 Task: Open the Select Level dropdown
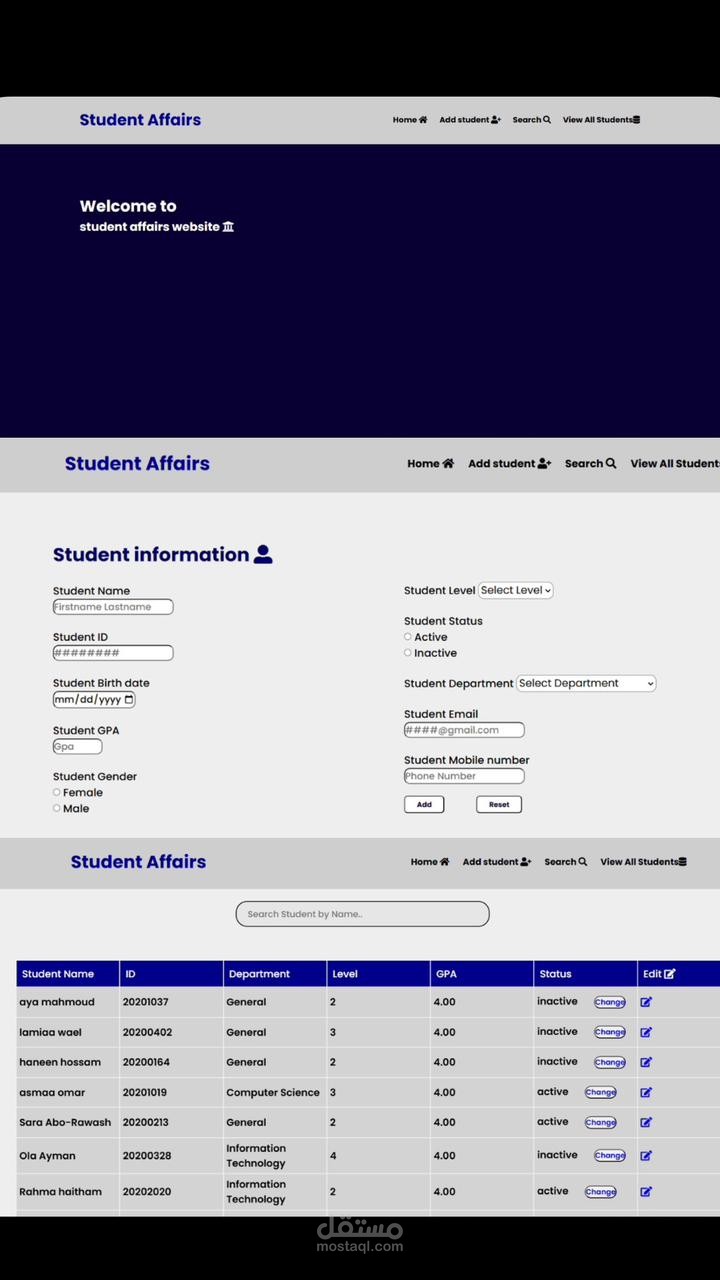coord(516,591)
